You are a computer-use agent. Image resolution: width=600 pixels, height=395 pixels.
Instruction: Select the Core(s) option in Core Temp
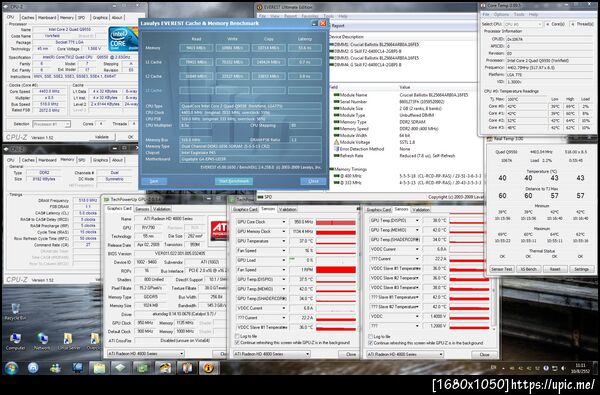[x=555, y=24]
